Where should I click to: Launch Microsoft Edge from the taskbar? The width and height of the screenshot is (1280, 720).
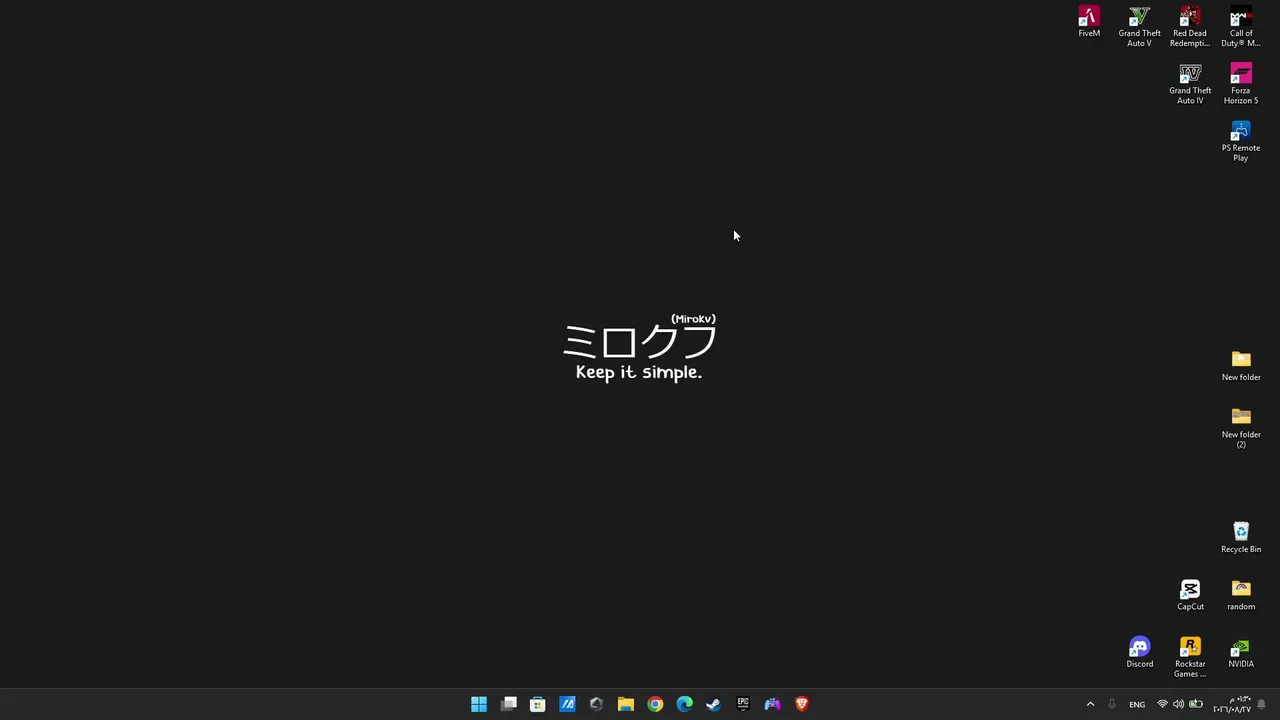tap(684, 704)
